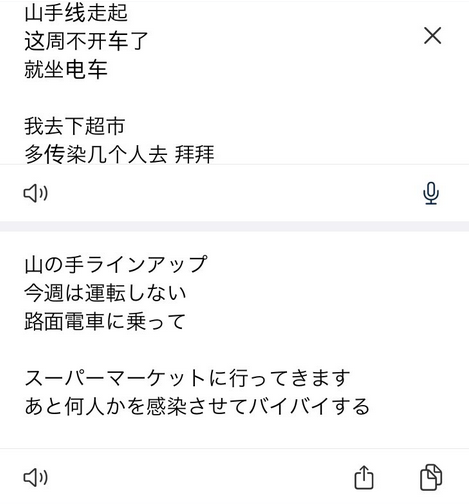Place cursor in the line 山手线走起
Screen dimensions: 469x504
pos(76,13)
